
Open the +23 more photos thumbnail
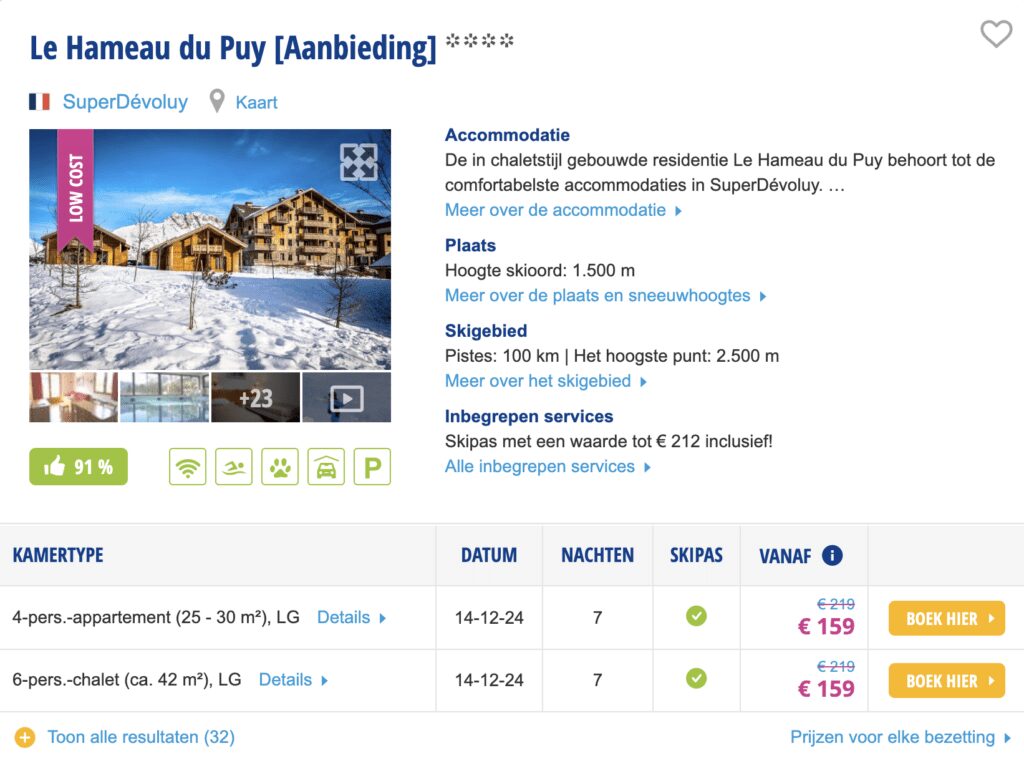point(255,398)
